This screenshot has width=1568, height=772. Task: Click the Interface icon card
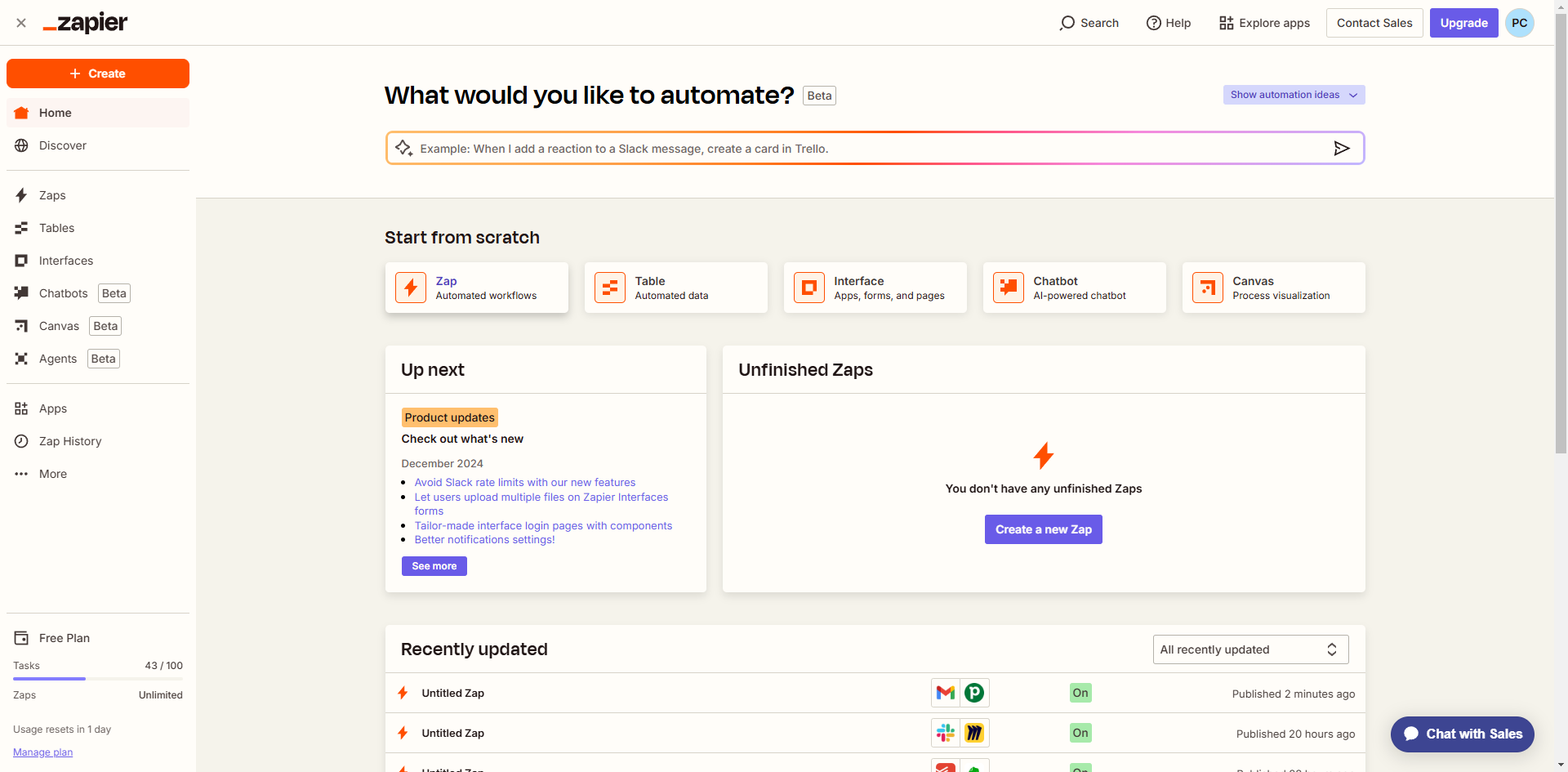pyautogui.click(x=809, y=288)
